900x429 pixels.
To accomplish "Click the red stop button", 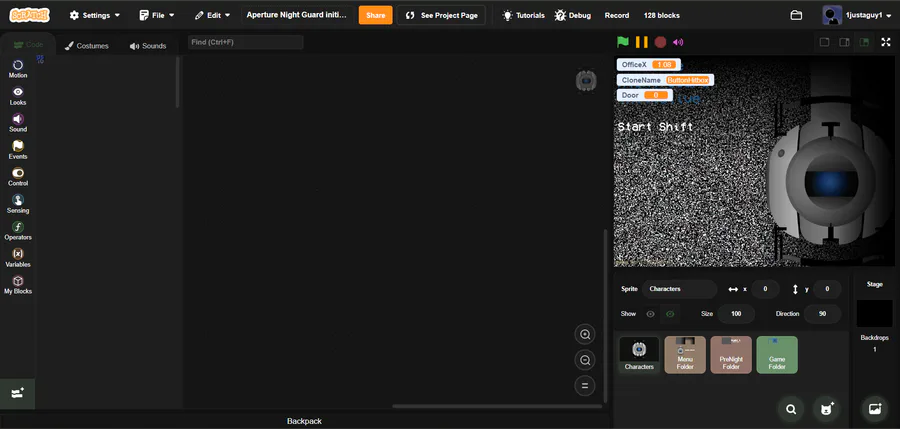I will tap(660, 42).
